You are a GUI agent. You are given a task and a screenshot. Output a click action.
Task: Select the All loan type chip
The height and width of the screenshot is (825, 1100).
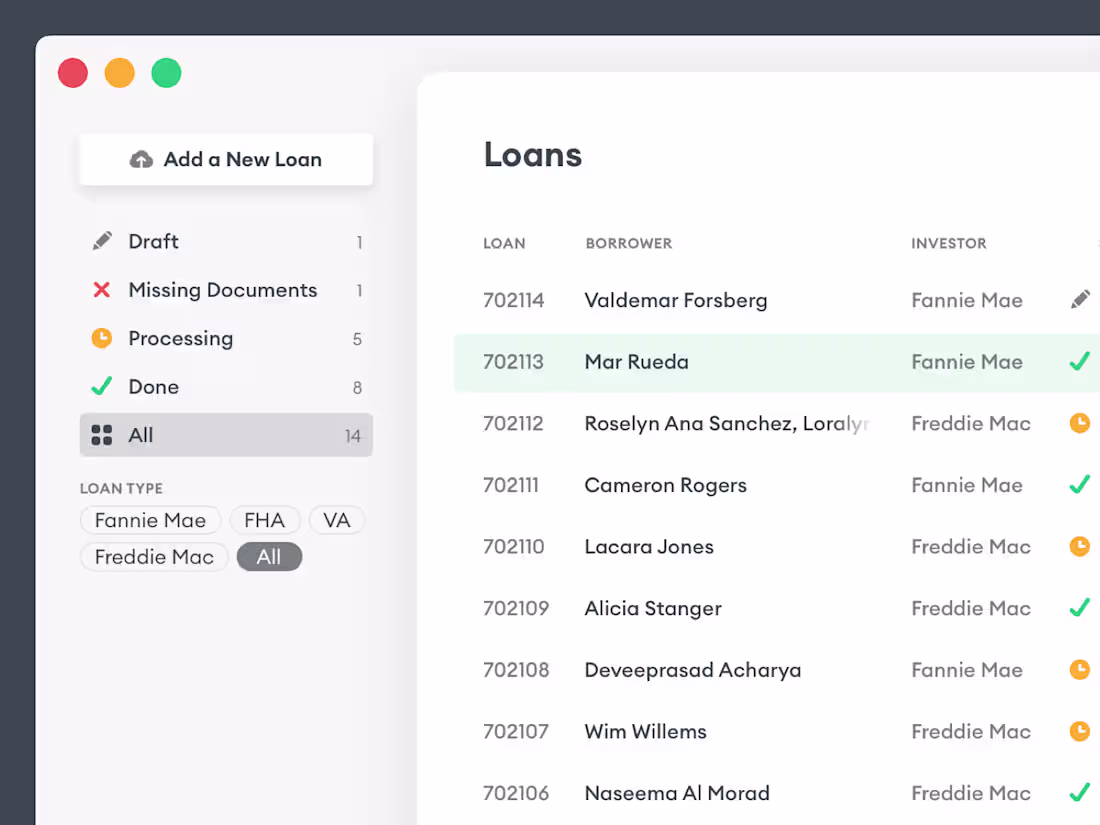click(x=269, y=557)
